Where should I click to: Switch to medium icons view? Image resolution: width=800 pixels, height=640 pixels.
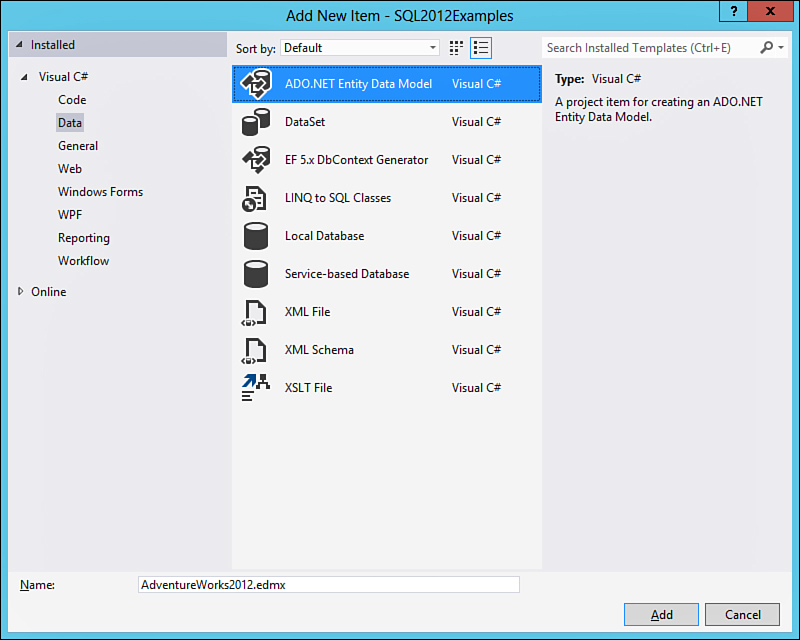[x=457, y=48]
